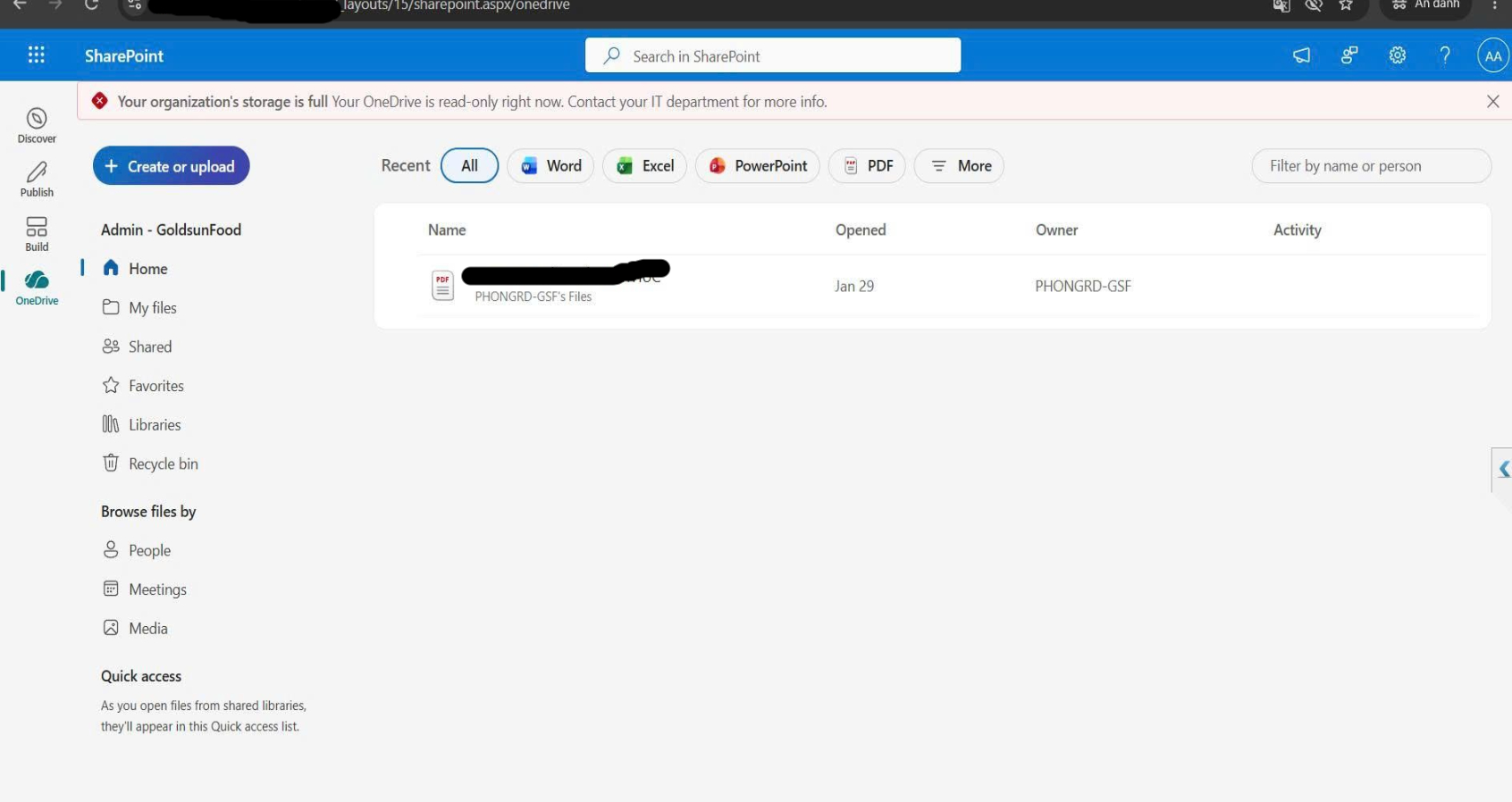Browse files by Meetings

pyautogui.click(x=157, y=589)
